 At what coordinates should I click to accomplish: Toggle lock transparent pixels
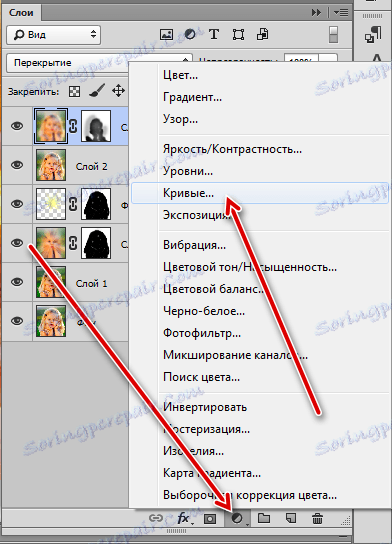coord(74,92)
